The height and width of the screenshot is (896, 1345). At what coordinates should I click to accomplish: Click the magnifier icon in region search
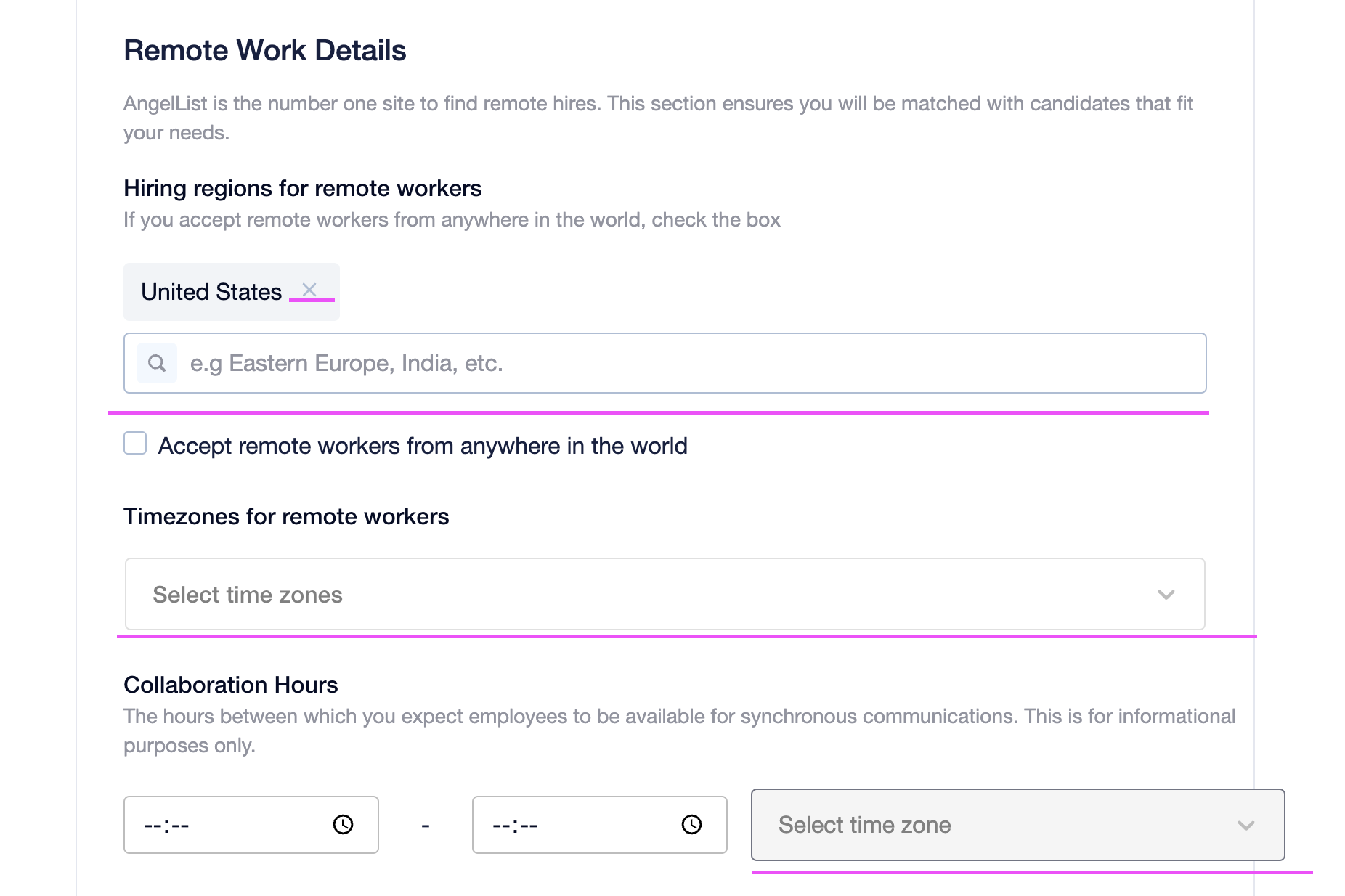(157, 363)
